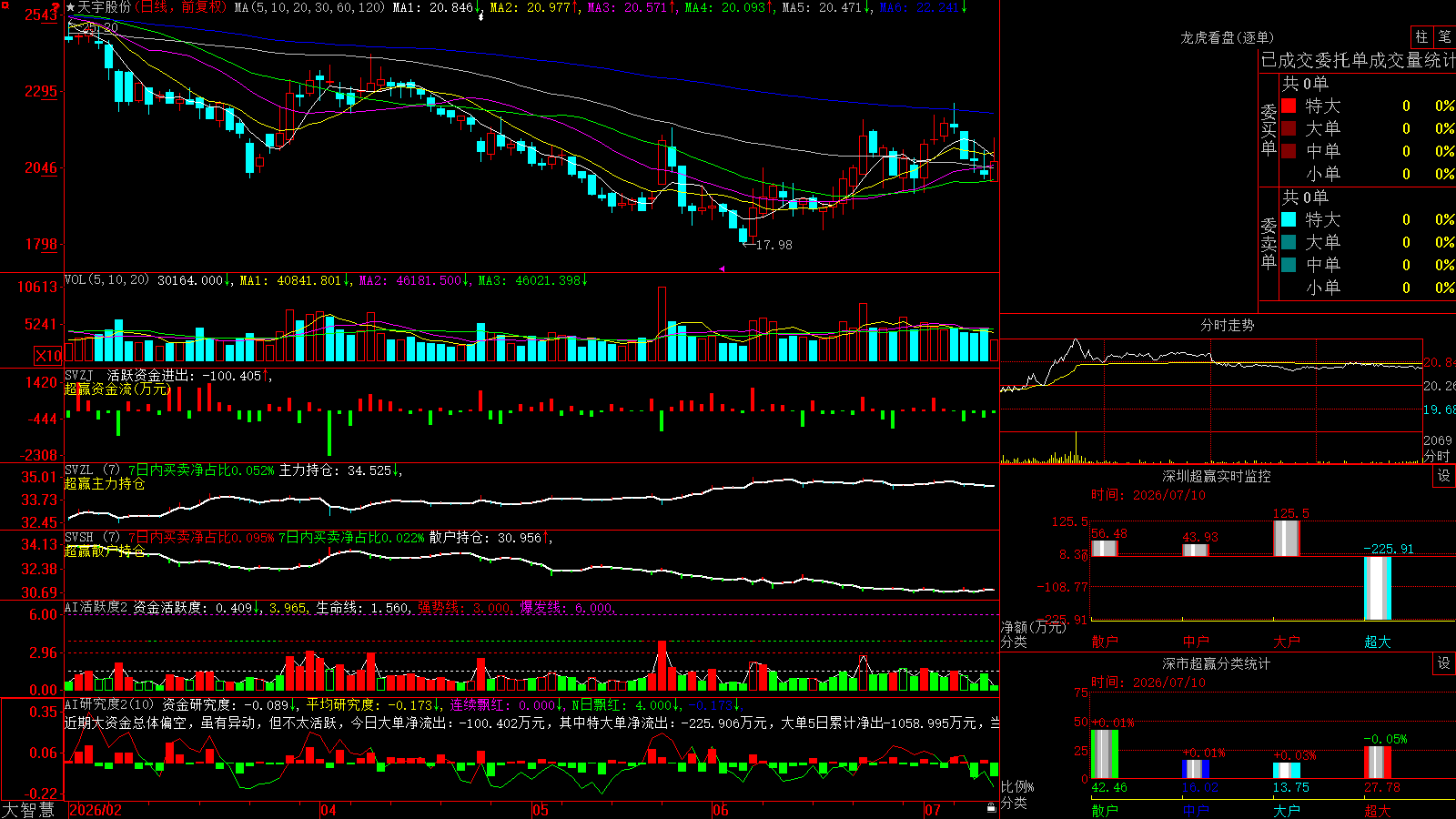Open 设 settings for 深市超赢分类统计
This screenshot has width=1456, height=819.
(1444, 663)
